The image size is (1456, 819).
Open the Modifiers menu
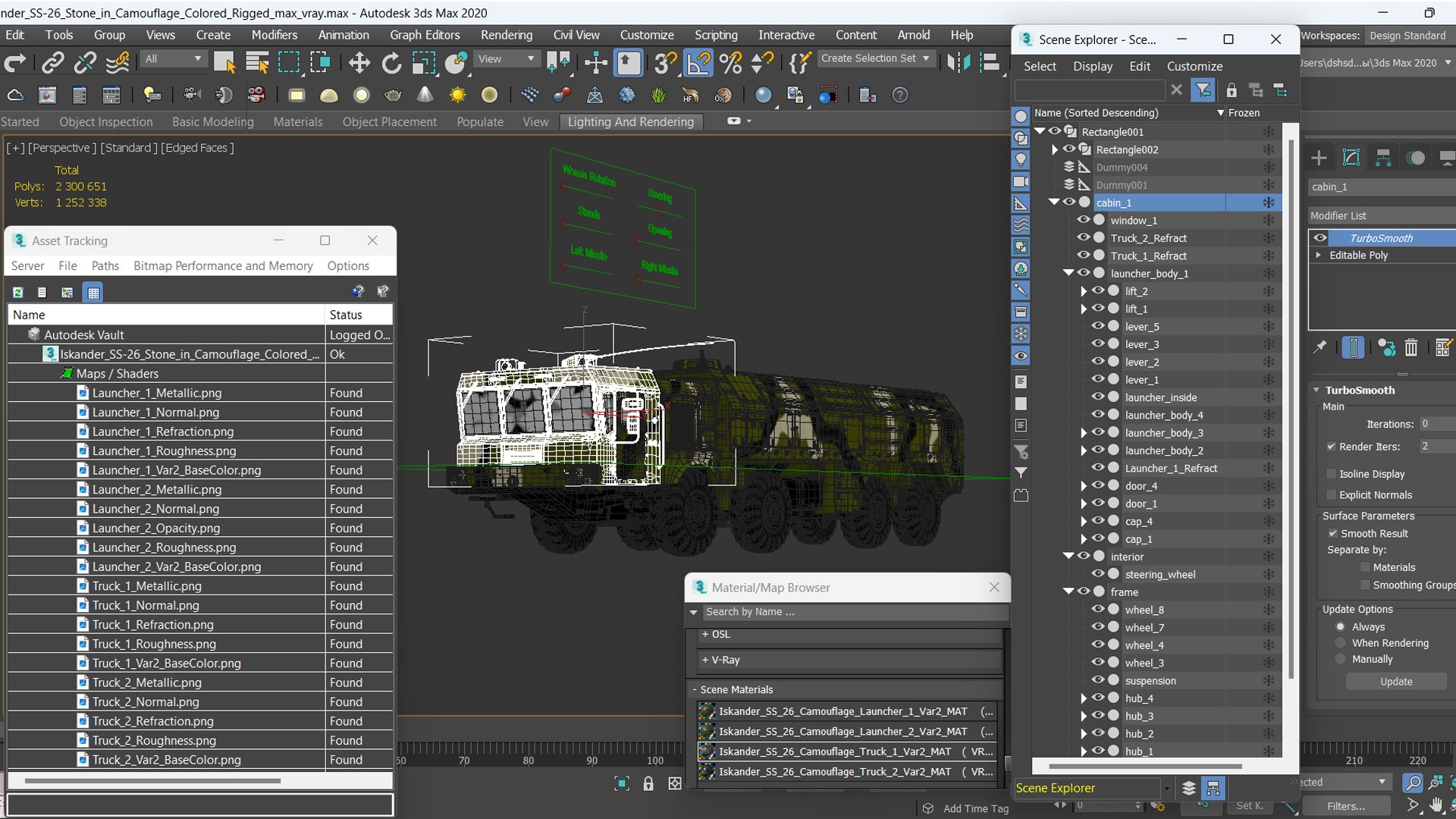click(274, 35)
